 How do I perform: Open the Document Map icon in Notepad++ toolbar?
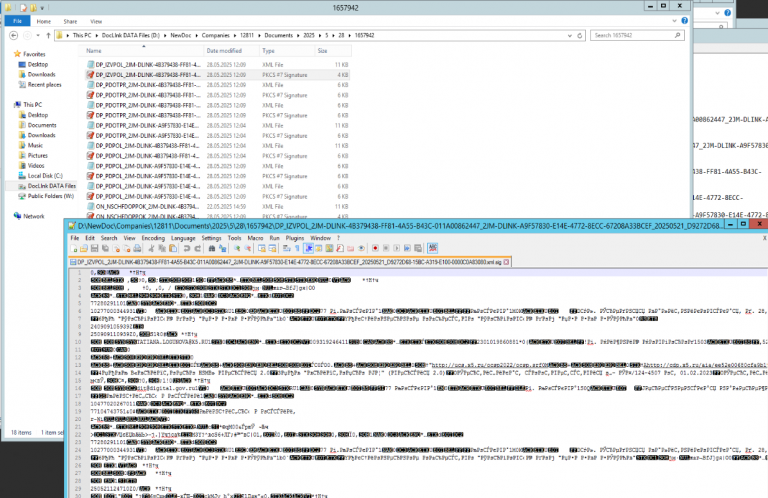point(329,248)
